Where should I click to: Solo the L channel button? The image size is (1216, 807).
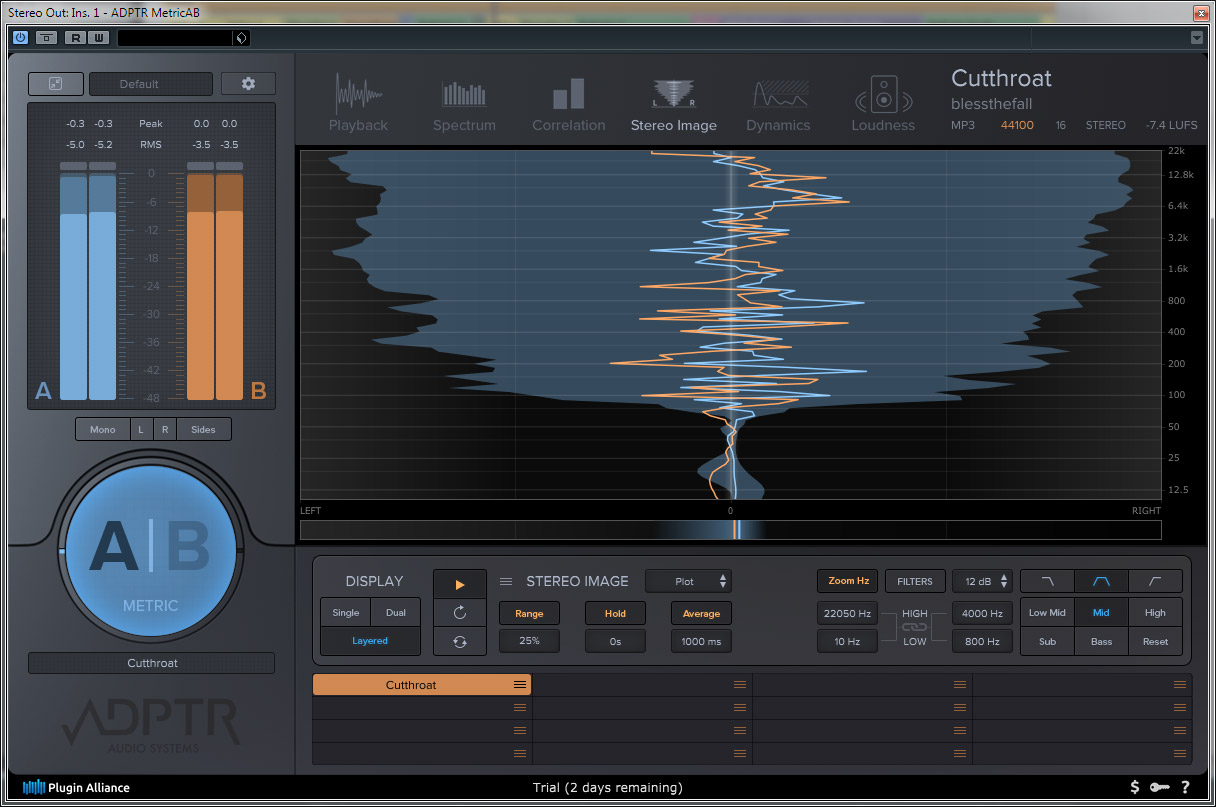(x=141, y=429)
